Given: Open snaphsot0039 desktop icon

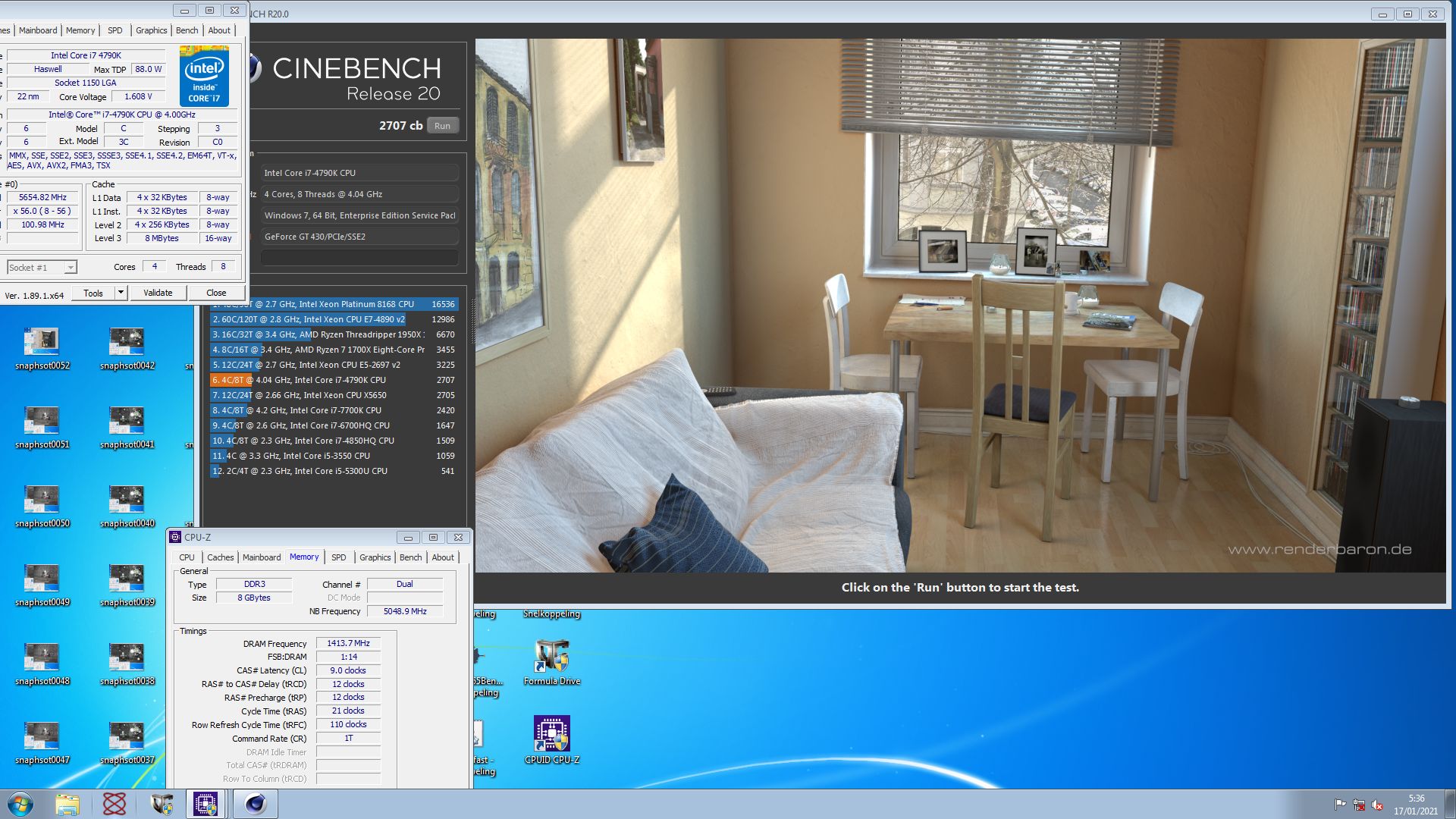Looking at the screenshot, I should coord(127,585).
